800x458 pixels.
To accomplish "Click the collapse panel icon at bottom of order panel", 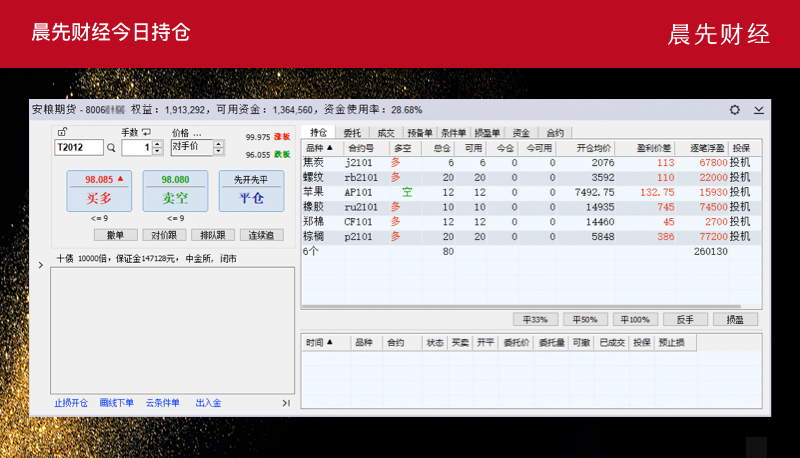I will pyautogui.click(x=286, y=403).
